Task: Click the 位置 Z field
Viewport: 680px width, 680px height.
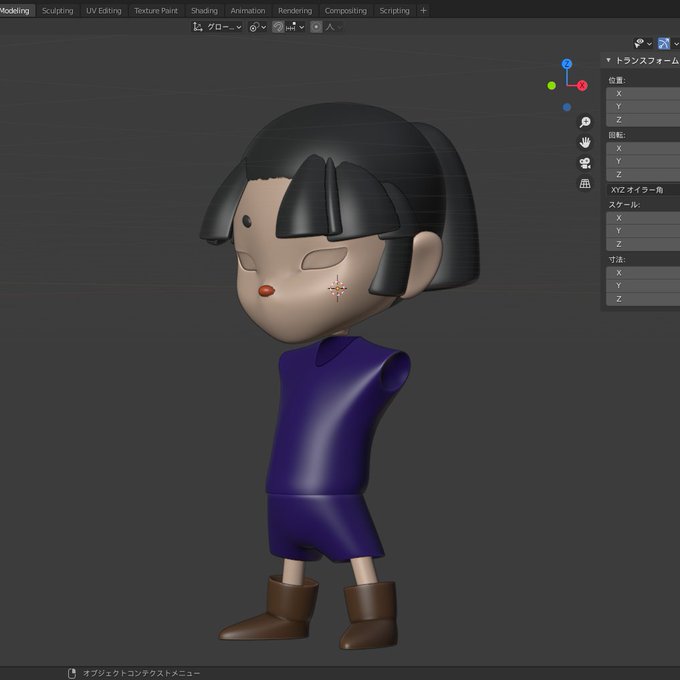Action: (643, 120)
